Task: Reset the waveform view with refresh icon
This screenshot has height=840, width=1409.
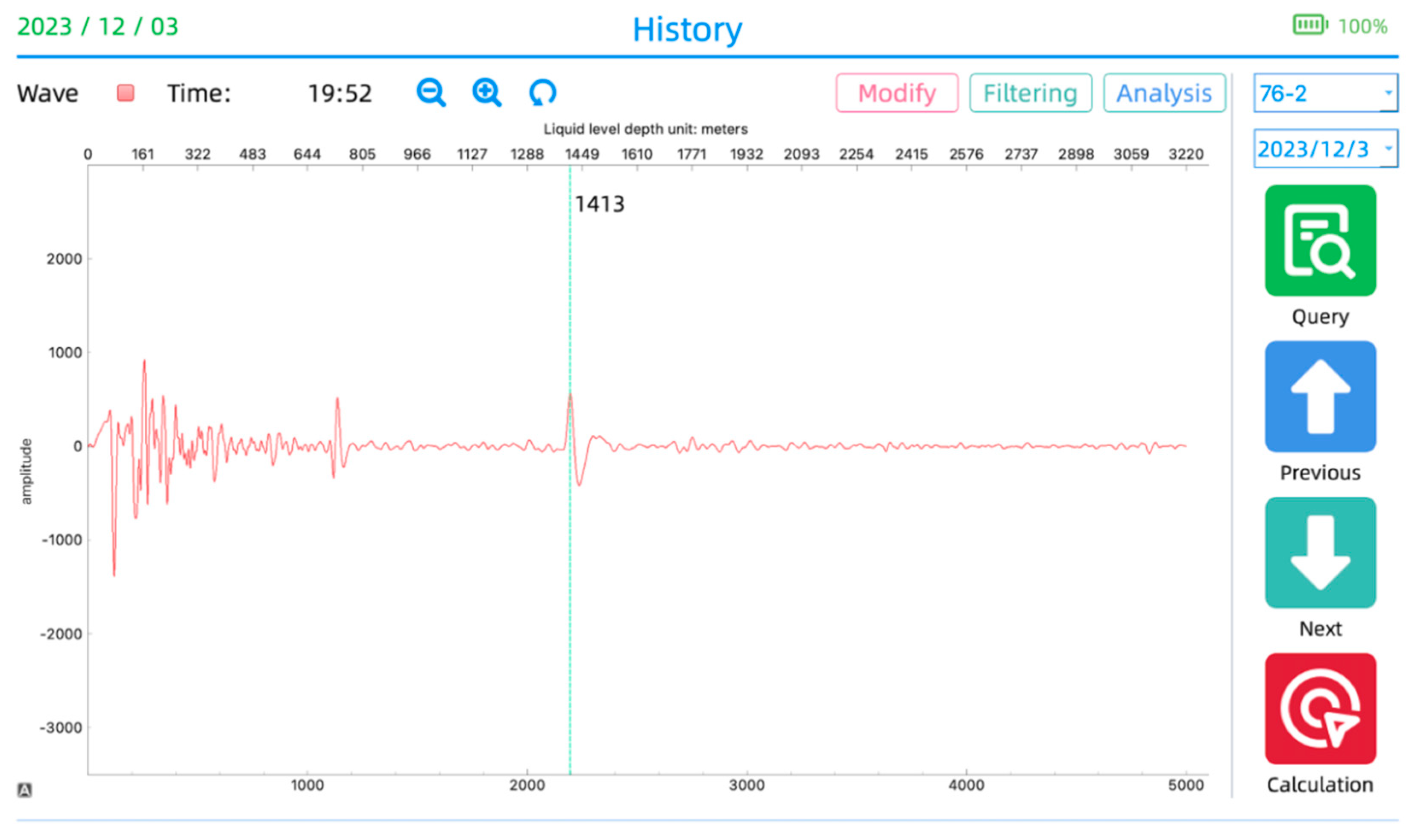Action: click(x=542, y=93)
